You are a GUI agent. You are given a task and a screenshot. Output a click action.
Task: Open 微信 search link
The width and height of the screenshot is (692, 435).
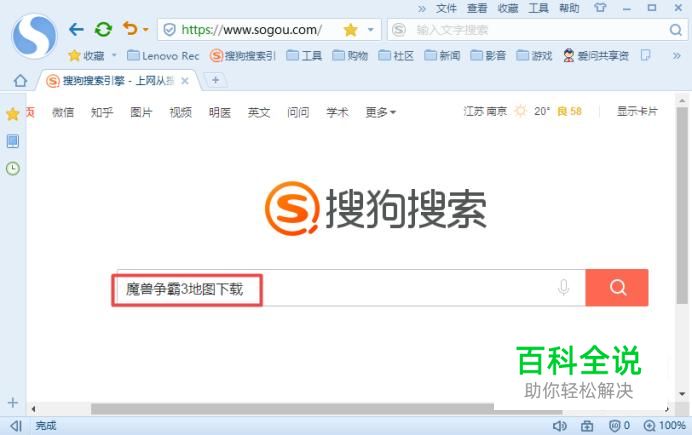coord(63,112)
